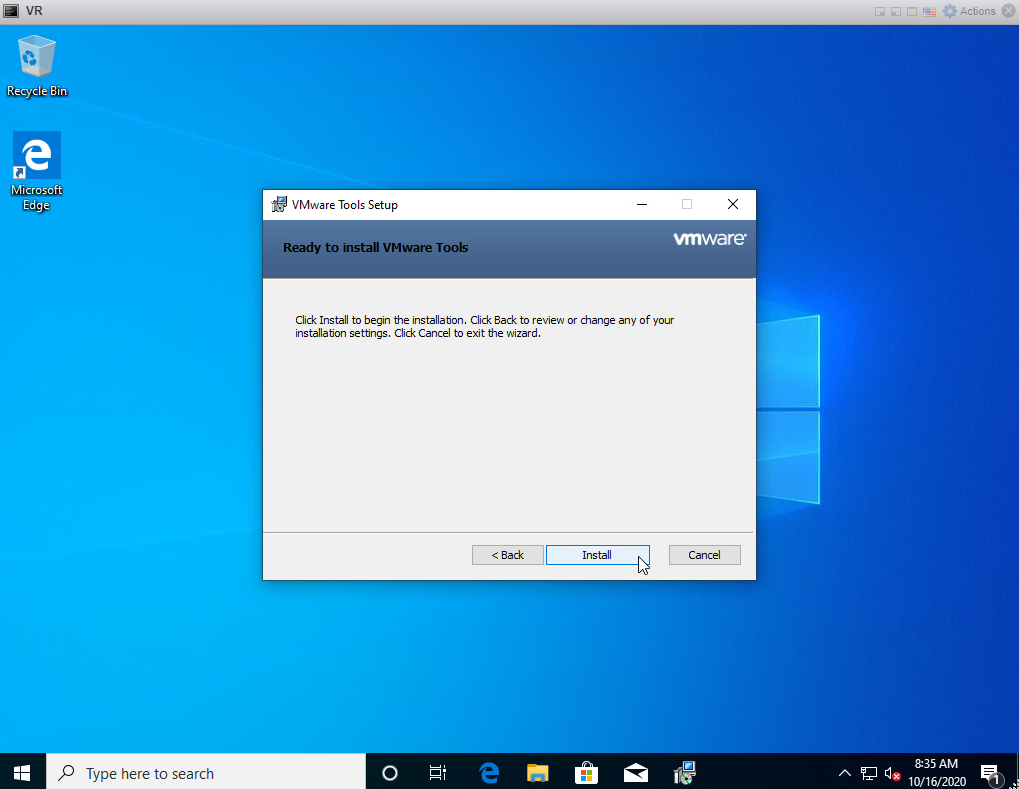Open the Recycle Bin desktop icon
The width and height of the screenshot is (1019, 789).
(x=37, y=66)
